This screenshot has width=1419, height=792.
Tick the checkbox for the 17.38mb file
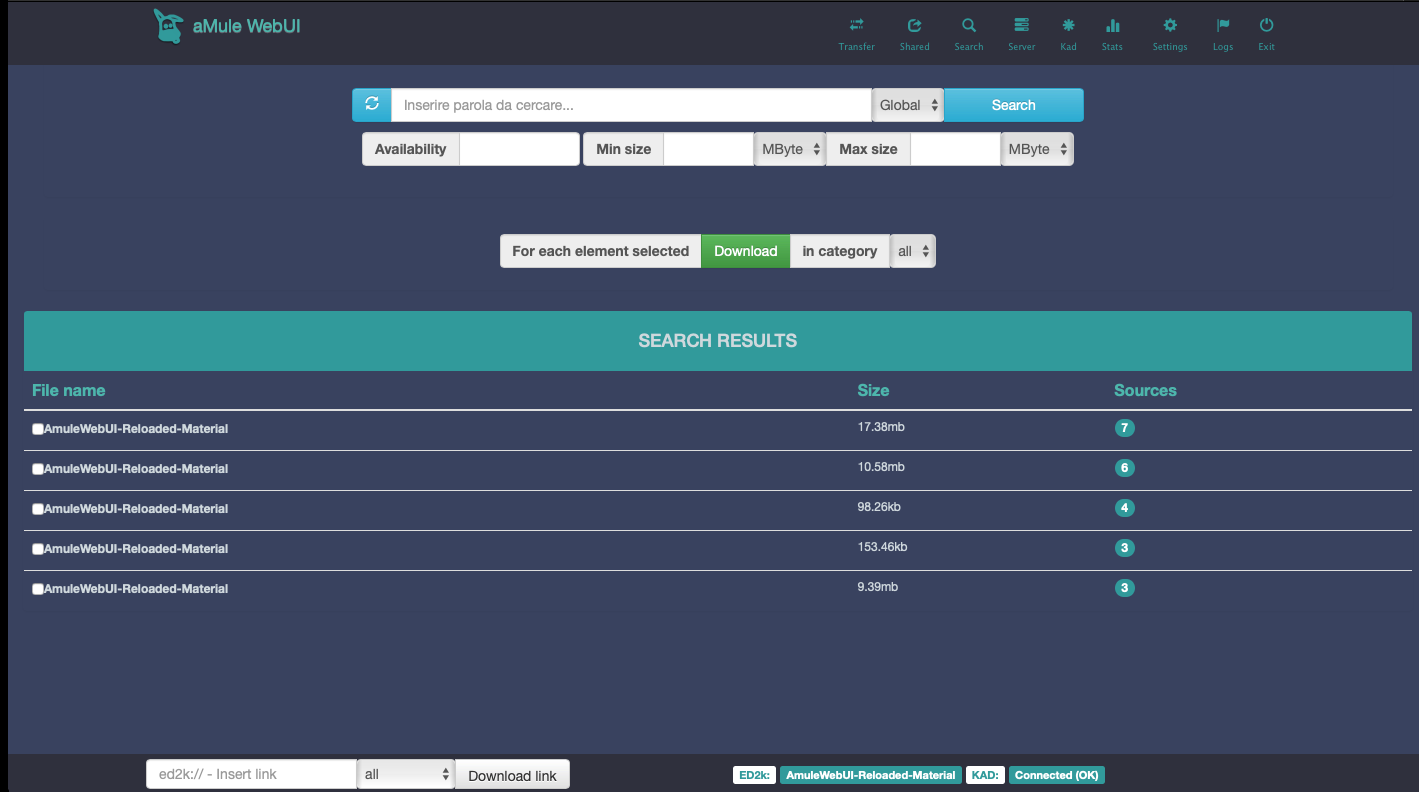click(x=38, y=429)
